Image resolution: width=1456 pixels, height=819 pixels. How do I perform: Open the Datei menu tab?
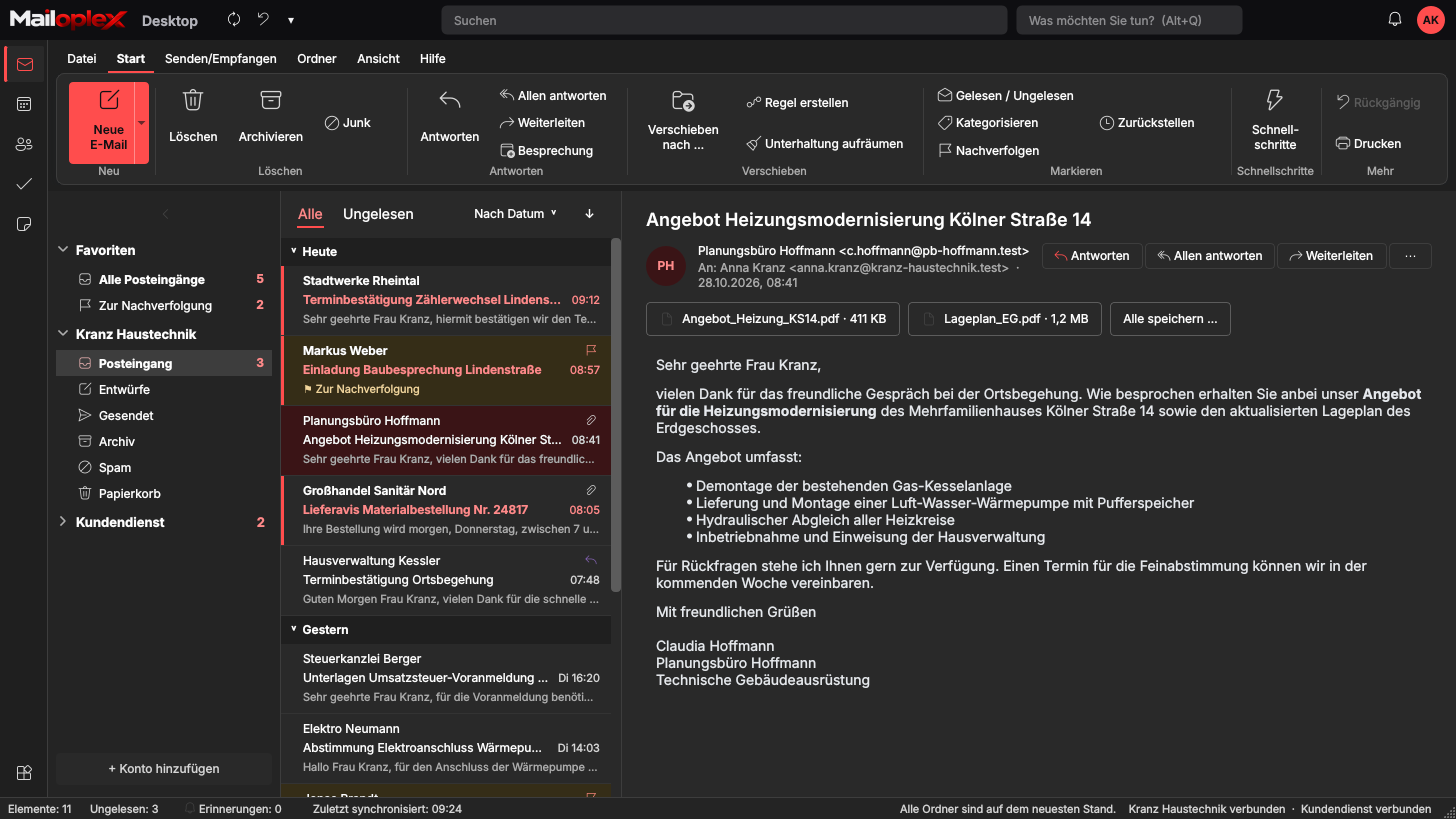[82, 59]
